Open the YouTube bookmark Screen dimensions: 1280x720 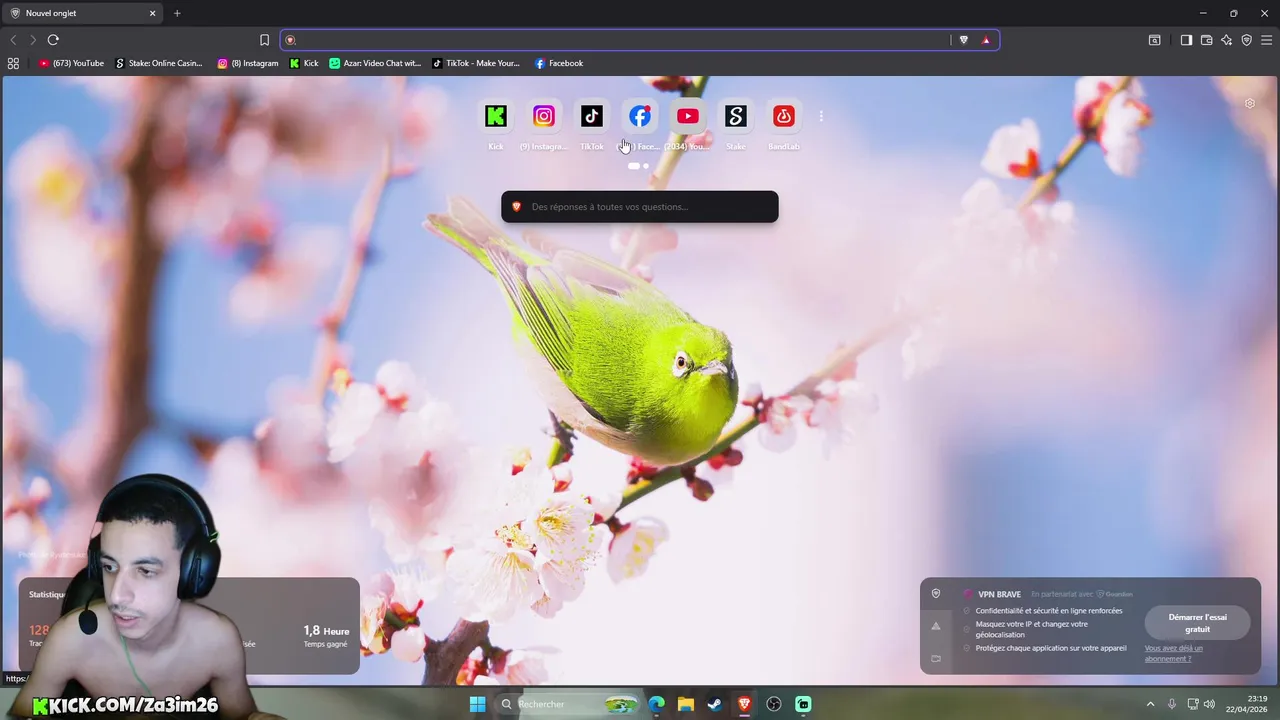(x=71, y=63)
